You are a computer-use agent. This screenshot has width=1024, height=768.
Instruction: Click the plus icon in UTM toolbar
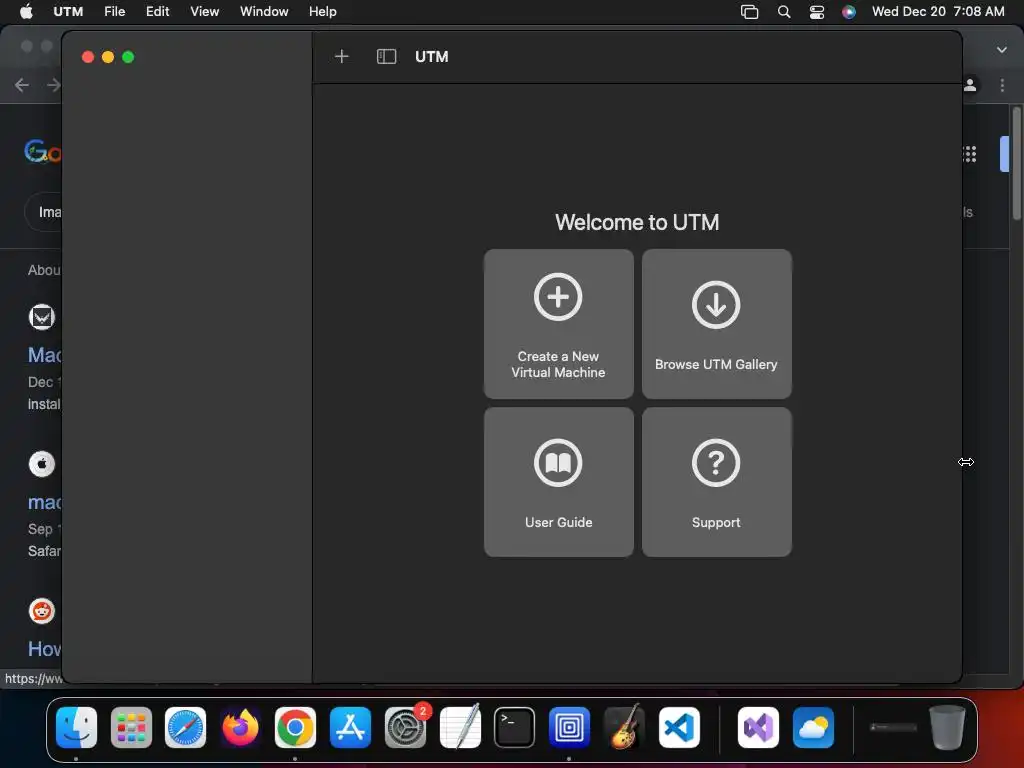pos(342,57)
